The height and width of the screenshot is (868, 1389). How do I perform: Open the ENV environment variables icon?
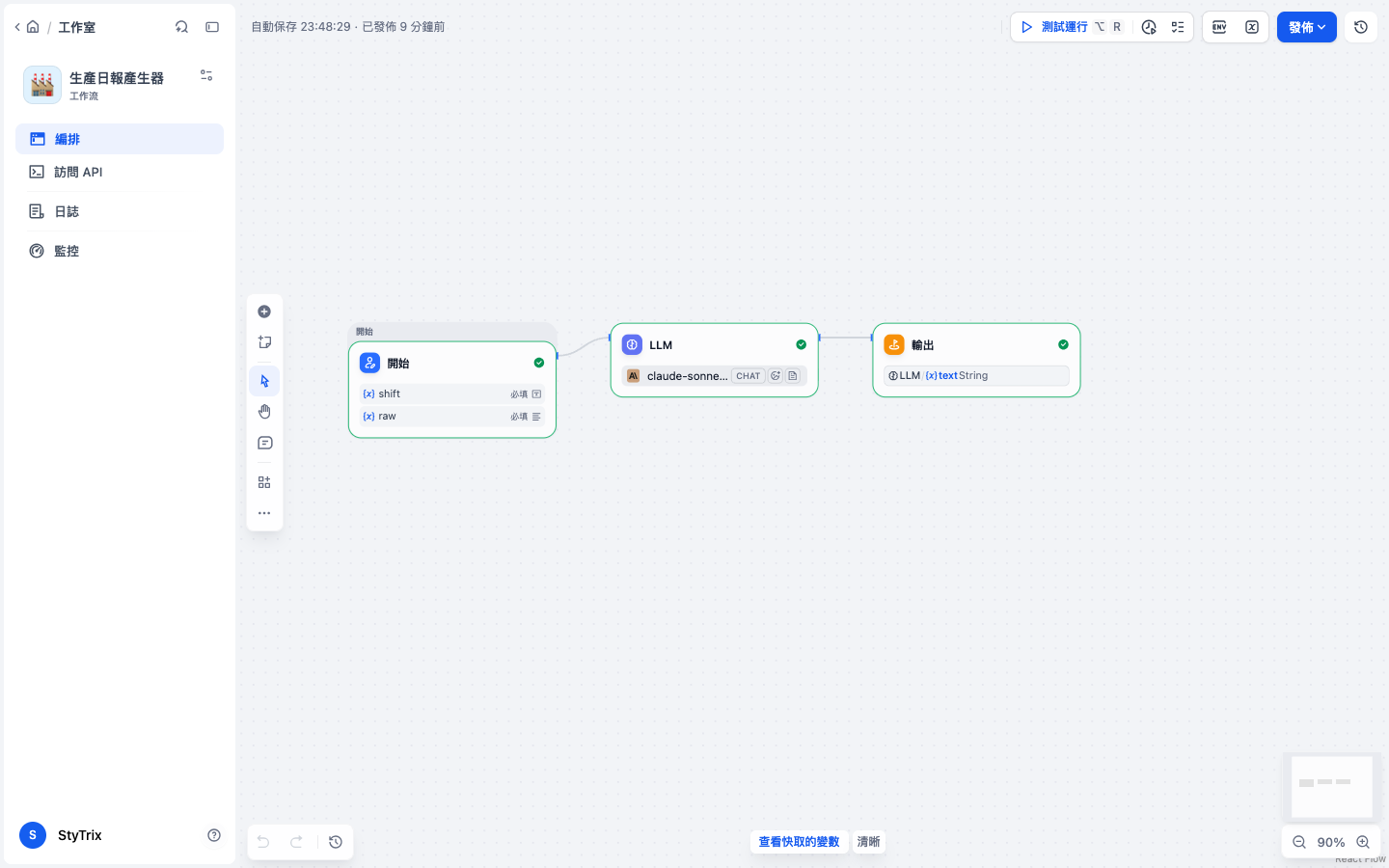[x=1219, y=27]
